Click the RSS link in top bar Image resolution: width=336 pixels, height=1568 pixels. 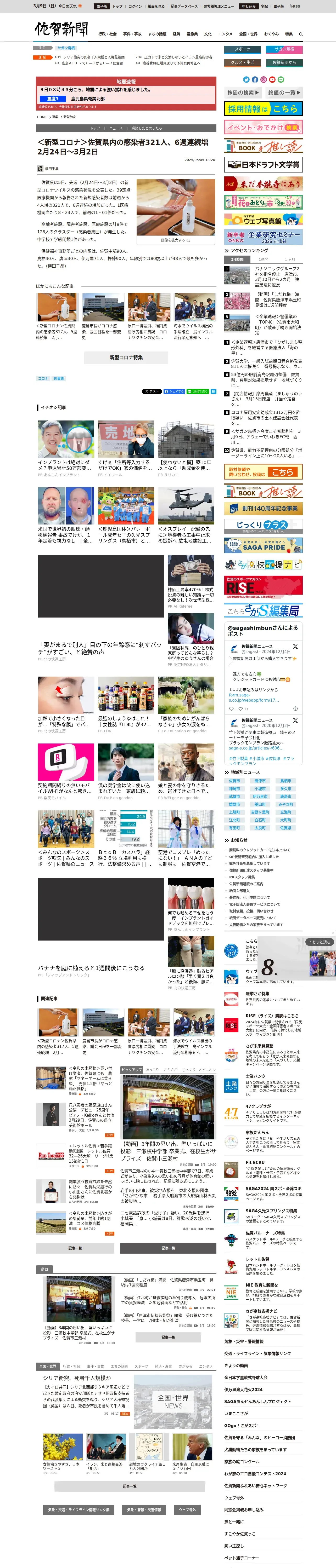coord(295,6)
